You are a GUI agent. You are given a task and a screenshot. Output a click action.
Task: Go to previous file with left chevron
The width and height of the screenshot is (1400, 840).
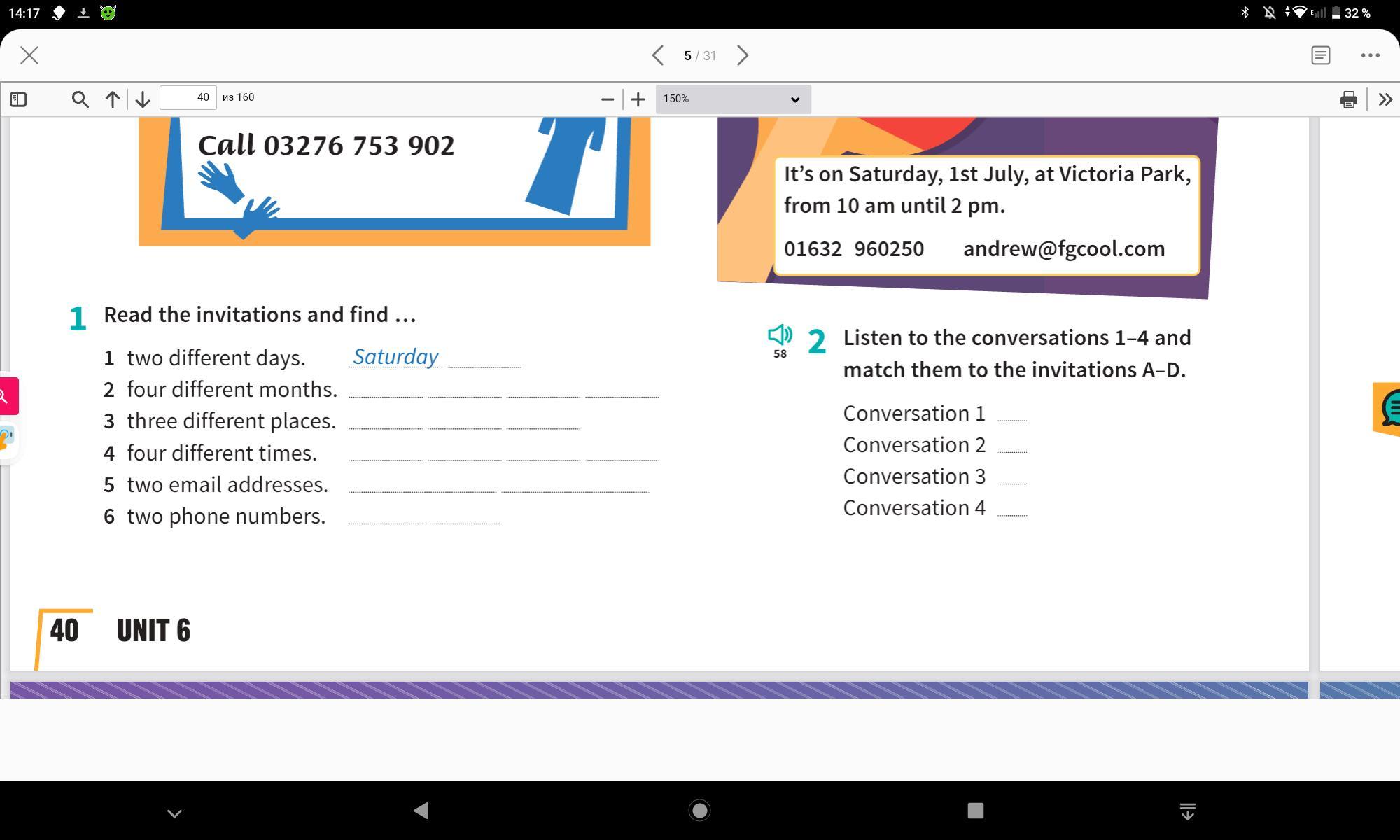657,55
